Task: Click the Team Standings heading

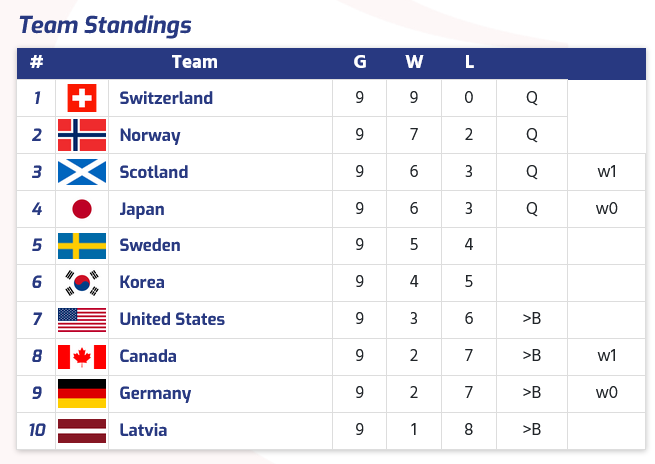Action: [x=105, y=25]
